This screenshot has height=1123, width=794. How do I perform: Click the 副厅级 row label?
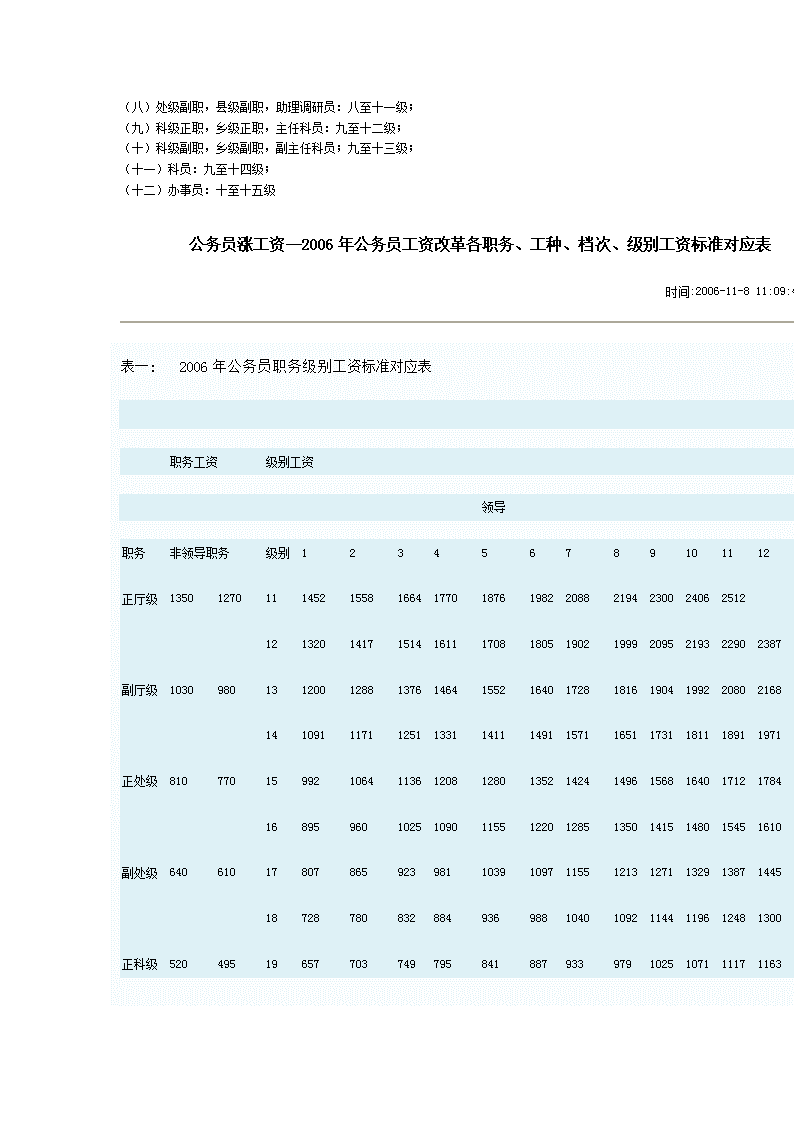point(140,690)
